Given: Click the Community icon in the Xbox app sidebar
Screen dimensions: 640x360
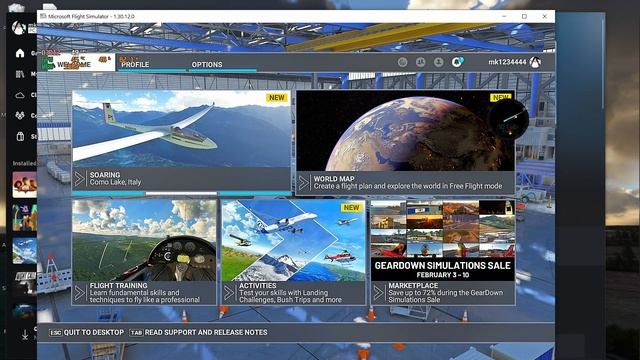Looking at the screenshot, I should point(20,116).
